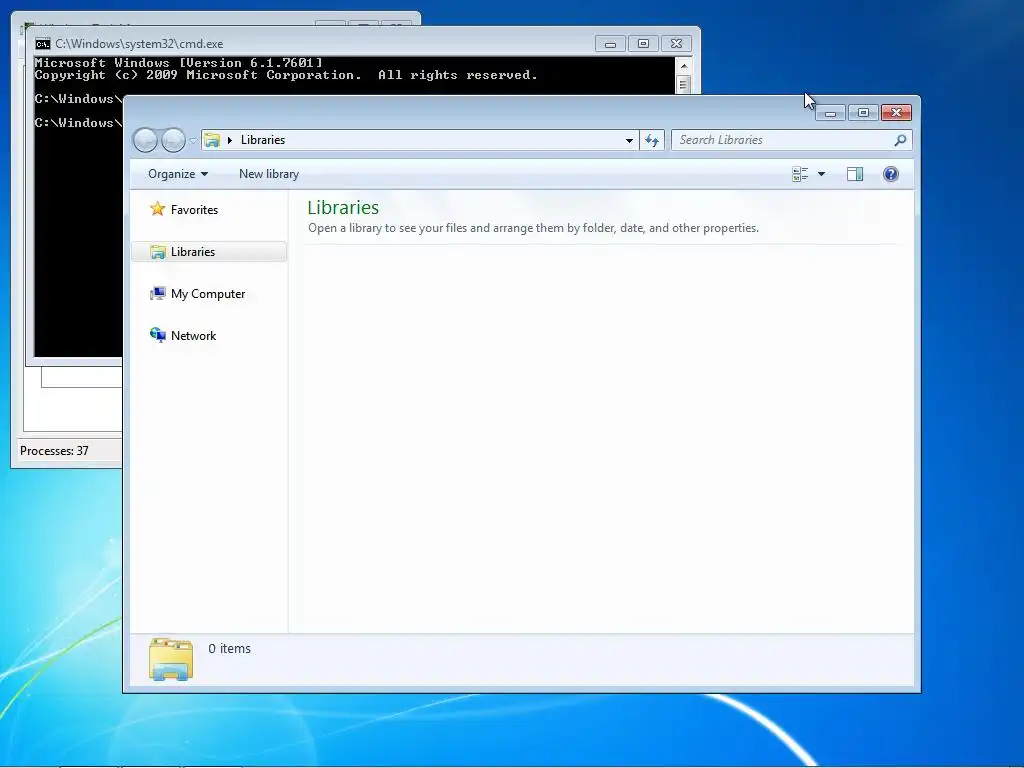Click the Network icon
The image size is (1024, 768).
157,335
